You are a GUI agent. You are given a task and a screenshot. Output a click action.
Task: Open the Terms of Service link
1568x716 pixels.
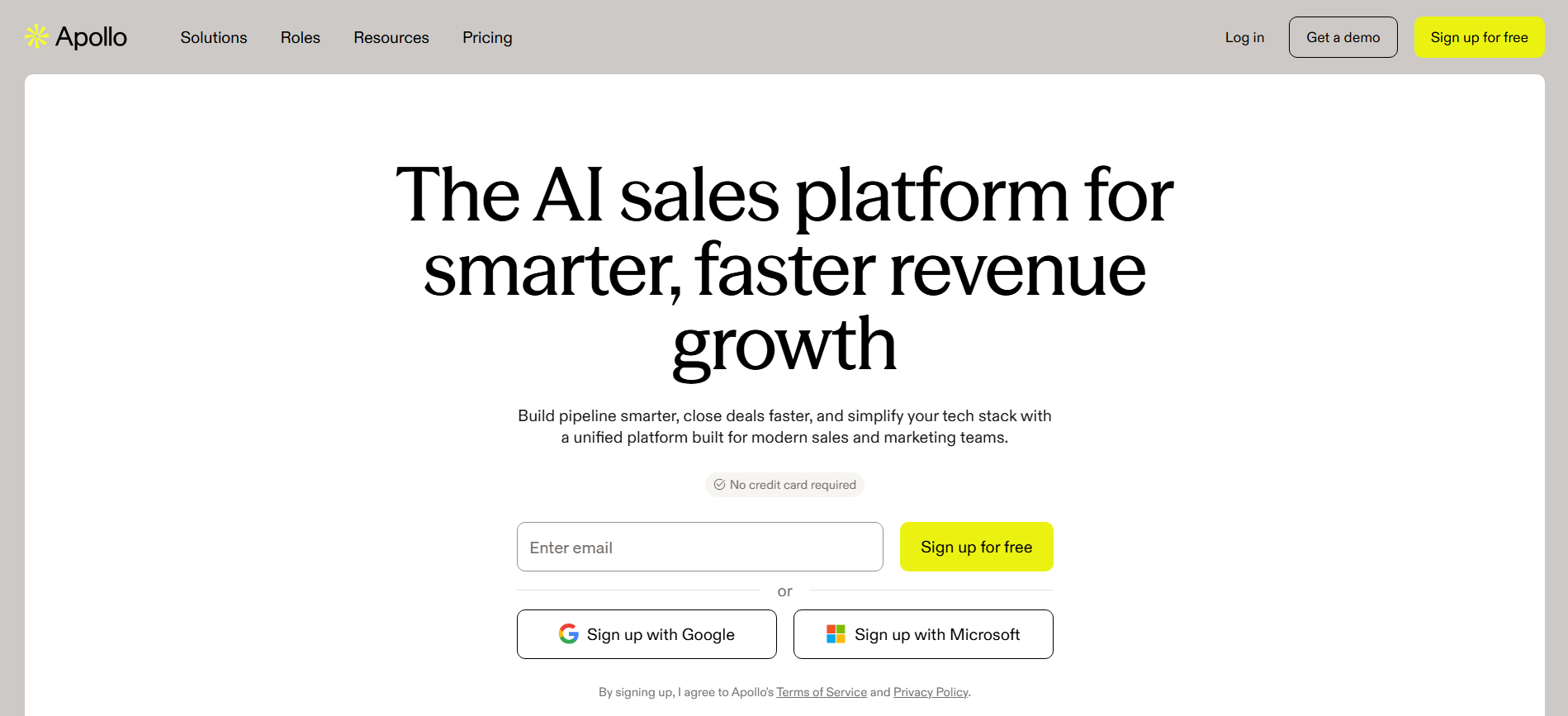point(822,692)
